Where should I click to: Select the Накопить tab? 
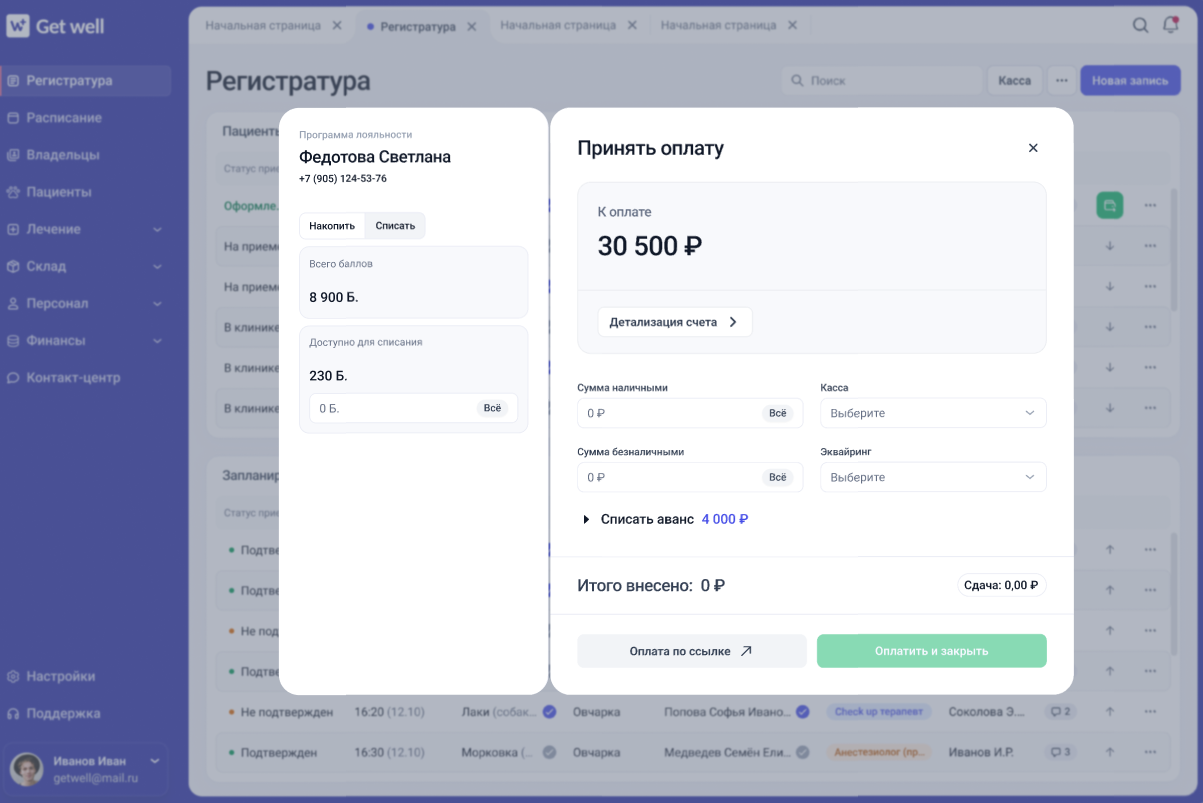click(332, 226)
